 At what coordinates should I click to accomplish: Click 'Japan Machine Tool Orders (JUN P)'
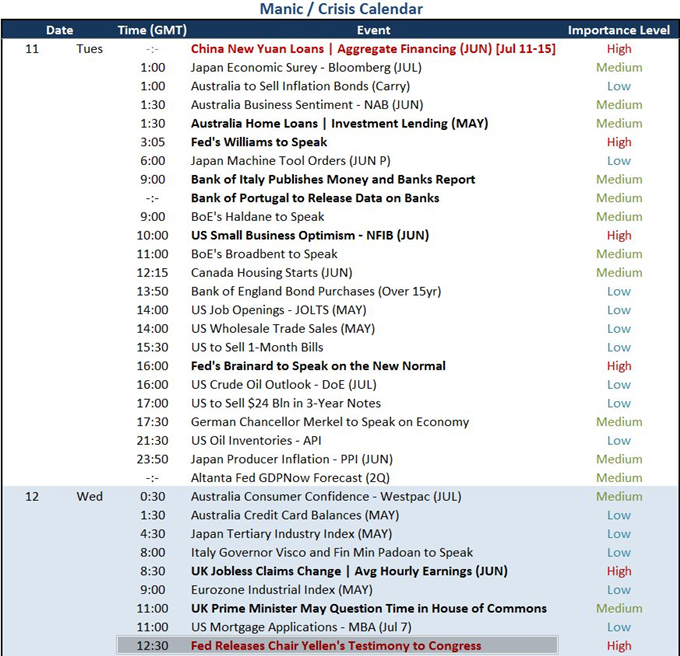(291, 161)
